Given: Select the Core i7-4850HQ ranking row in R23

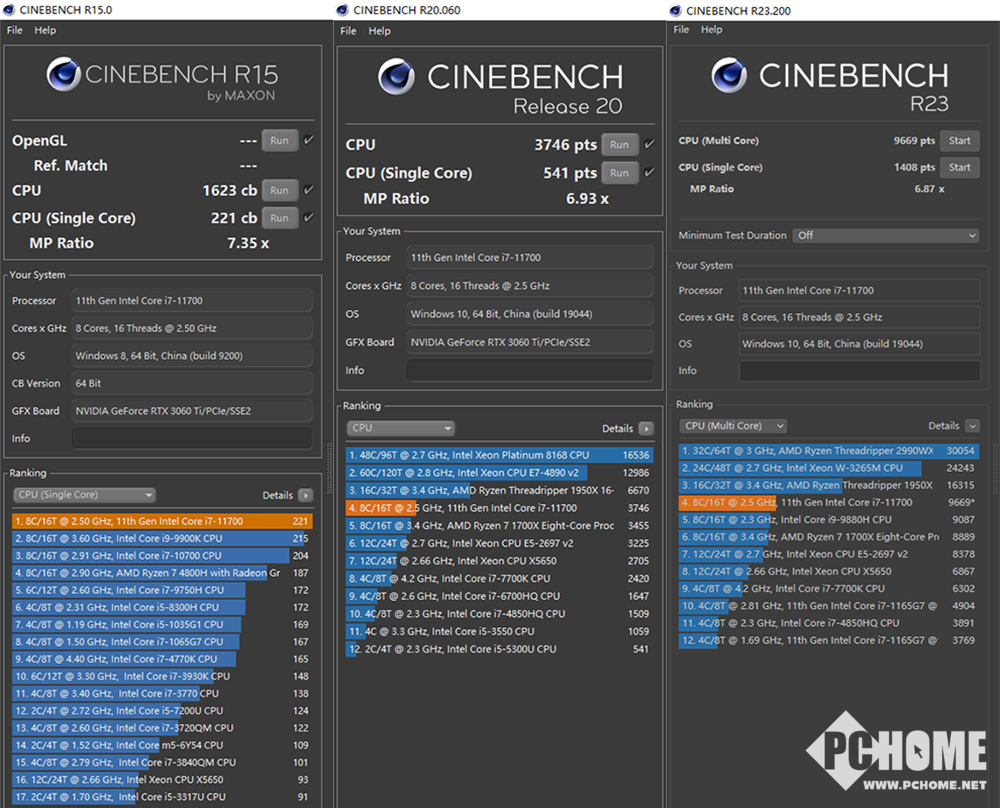Looking at the screenshot, I should pos(828,623).
